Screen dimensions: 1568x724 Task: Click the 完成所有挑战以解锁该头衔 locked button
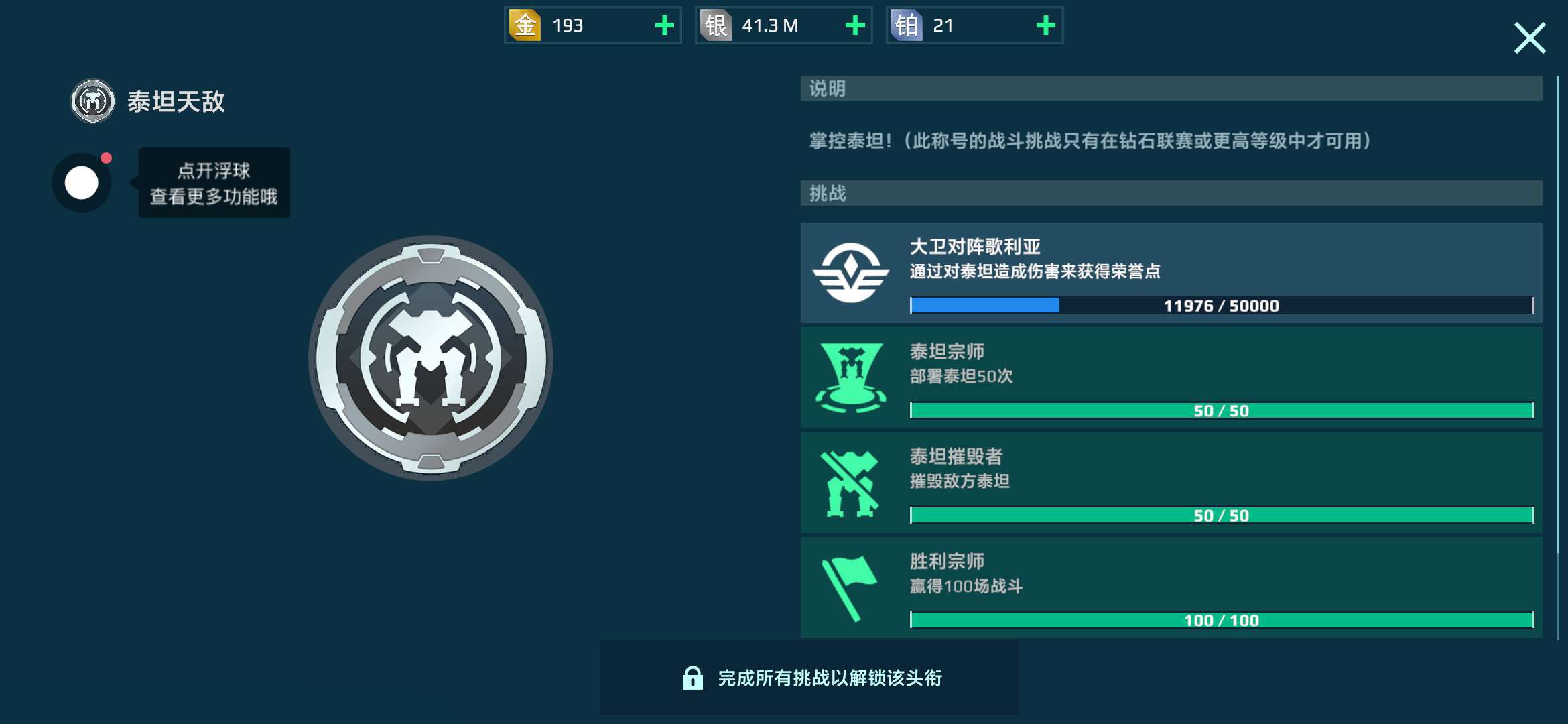[809, 678]
